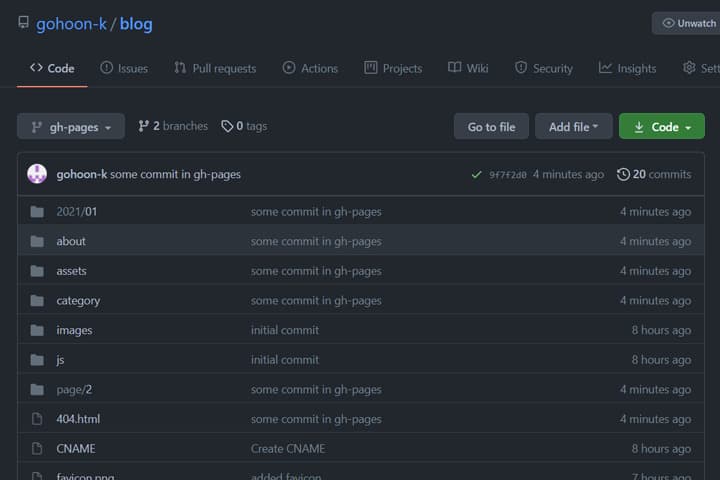720x480 pixels.
Task: Open the images folder
Action: [x=74, y=330]
